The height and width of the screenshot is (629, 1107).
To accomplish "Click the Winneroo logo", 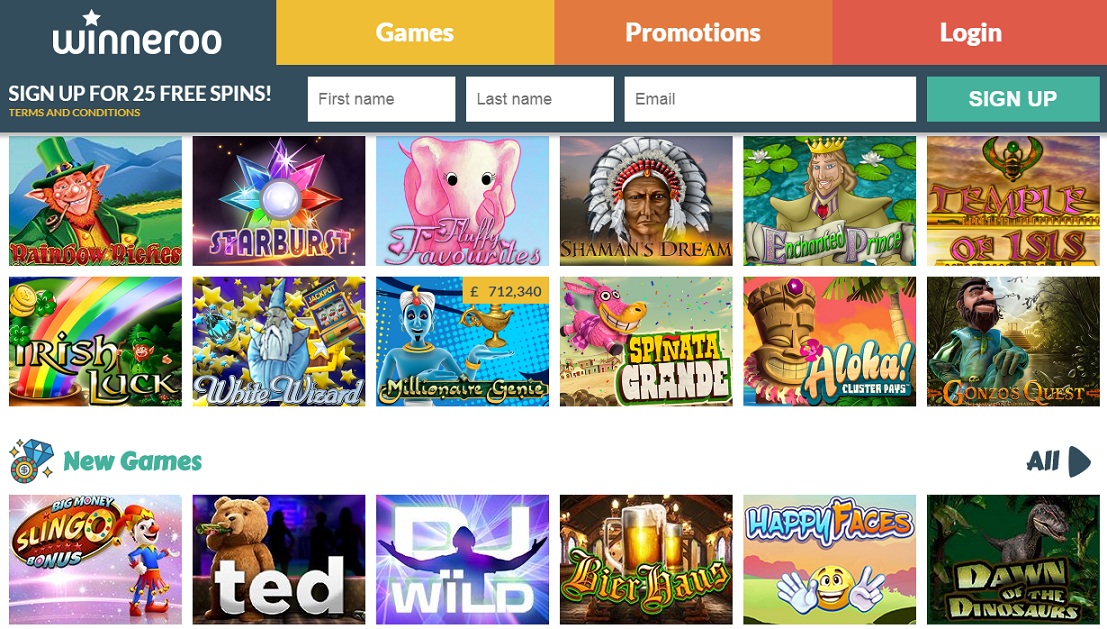I will 137,33.
